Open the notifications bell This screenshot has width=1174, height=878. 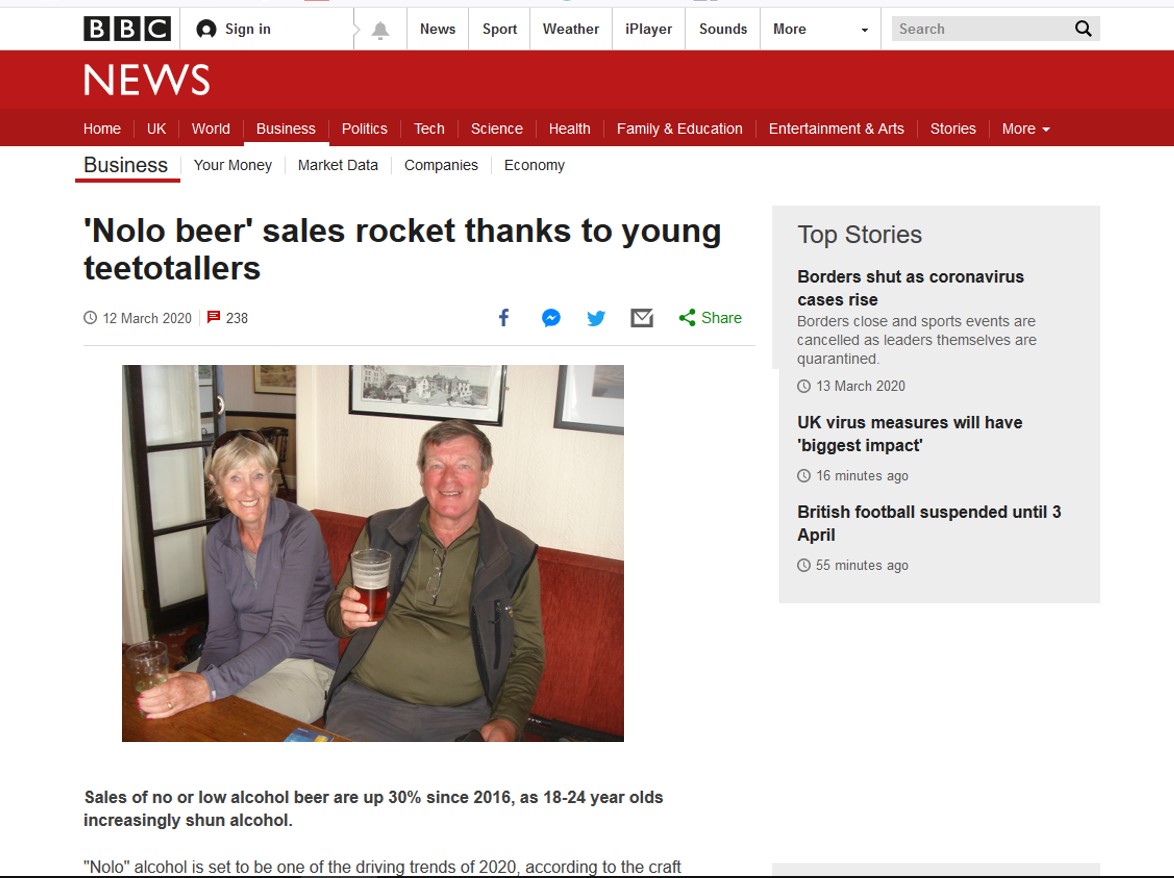(x=380, y=30)
